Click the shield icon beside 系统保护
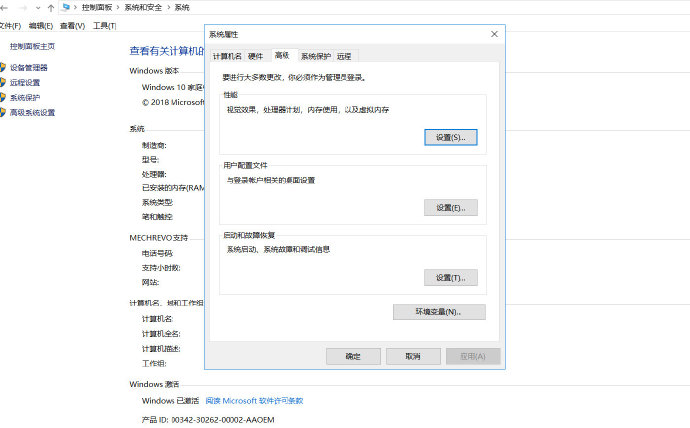The width and height of the screenshot is (690, 428). (3, 98)
